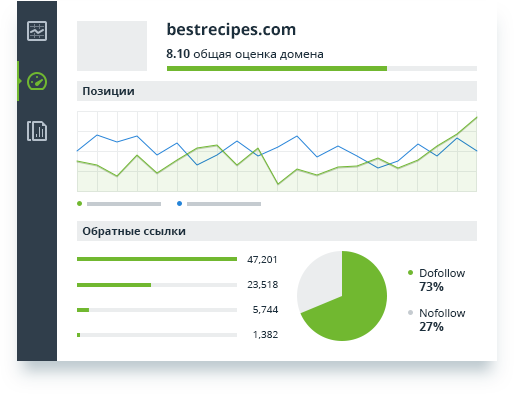Click the gray site thumbnail placeholder

[x=112, y=46]
